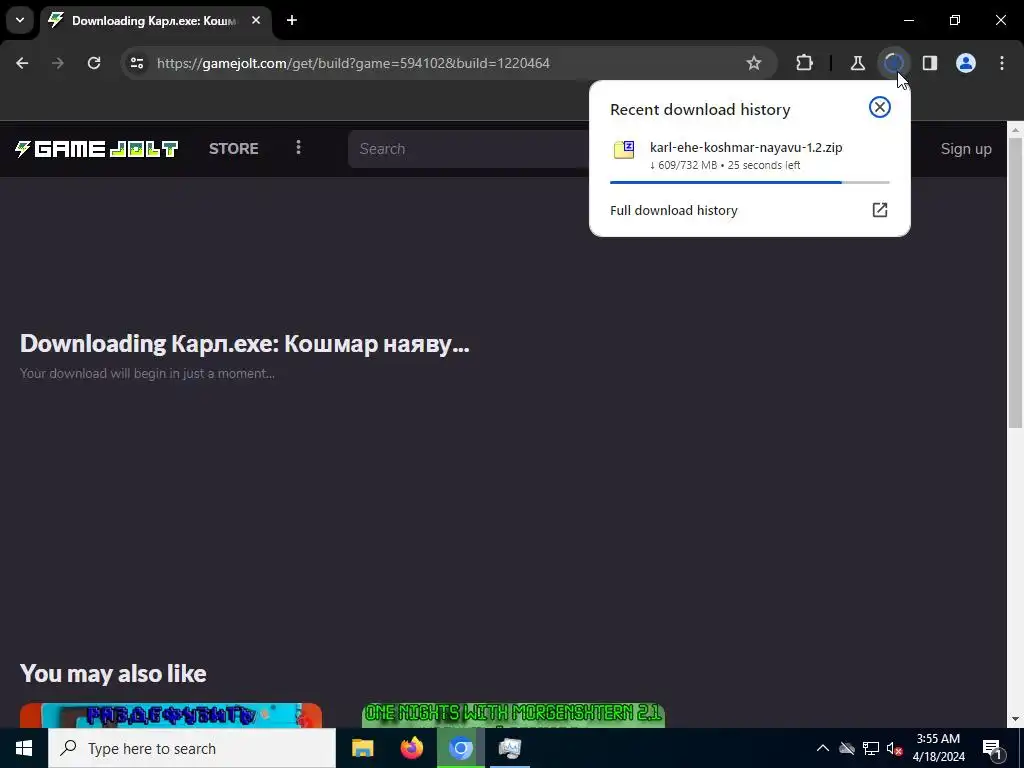Click the network tray icon
This screenshot has height=768, width=1024.
pos(871,748)
